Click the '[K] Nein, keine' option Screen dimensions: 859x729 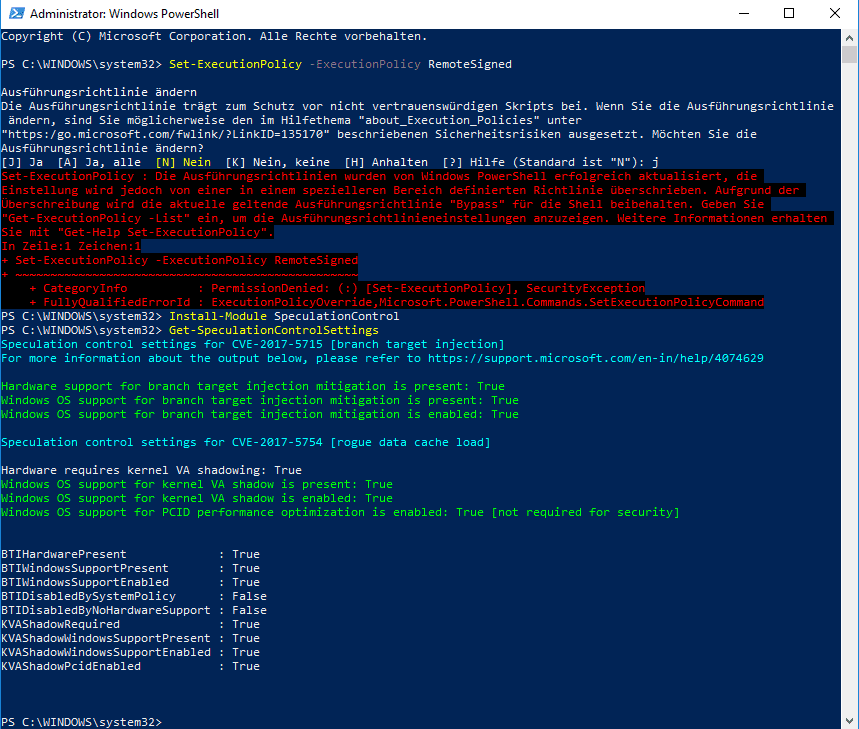pos(277,162)
